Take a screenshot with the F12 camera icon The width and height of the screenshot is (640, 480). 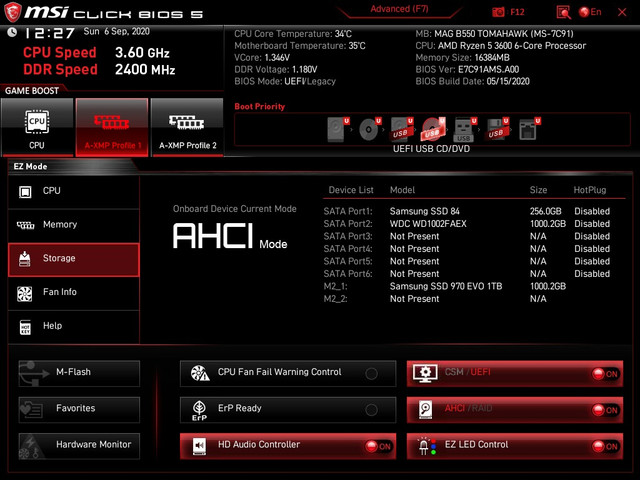498,12
